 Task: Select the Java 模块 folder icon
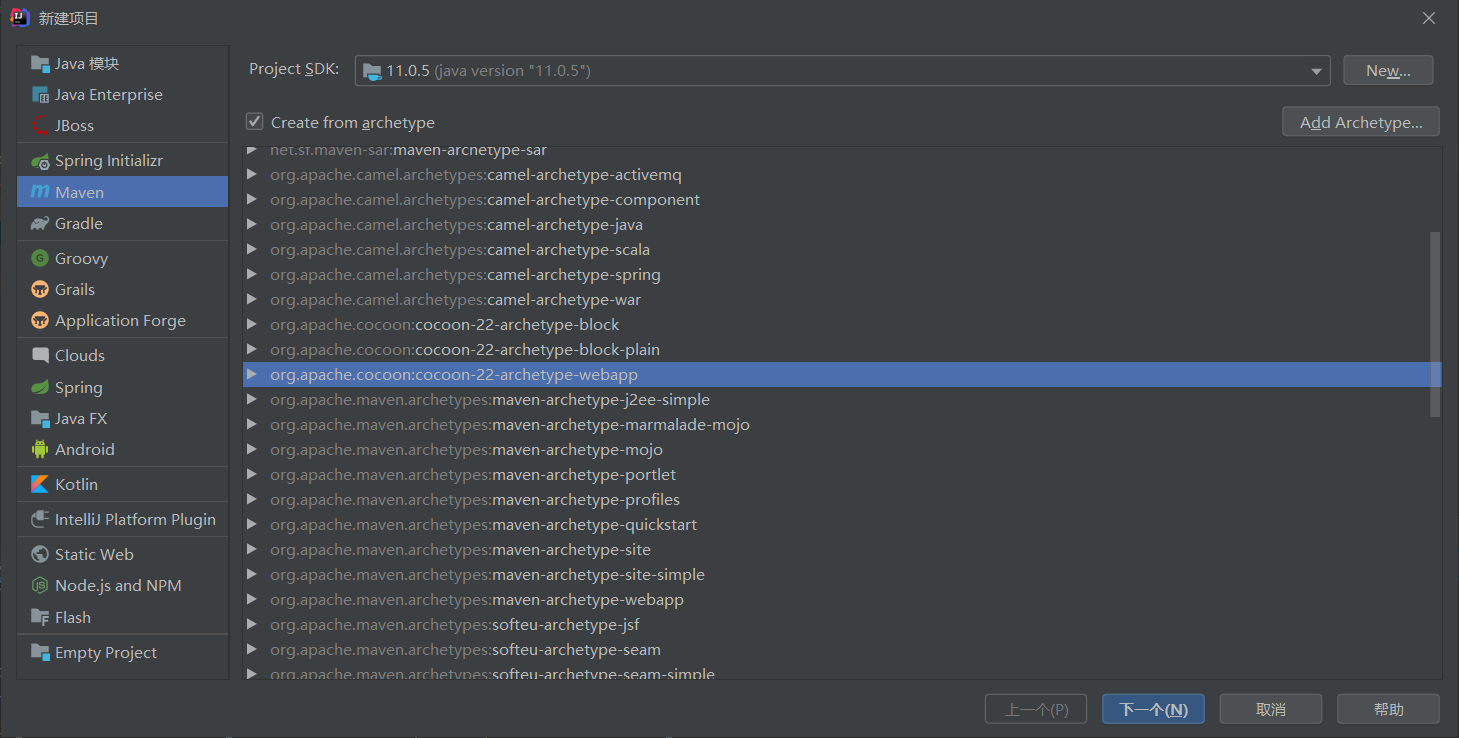40,64
